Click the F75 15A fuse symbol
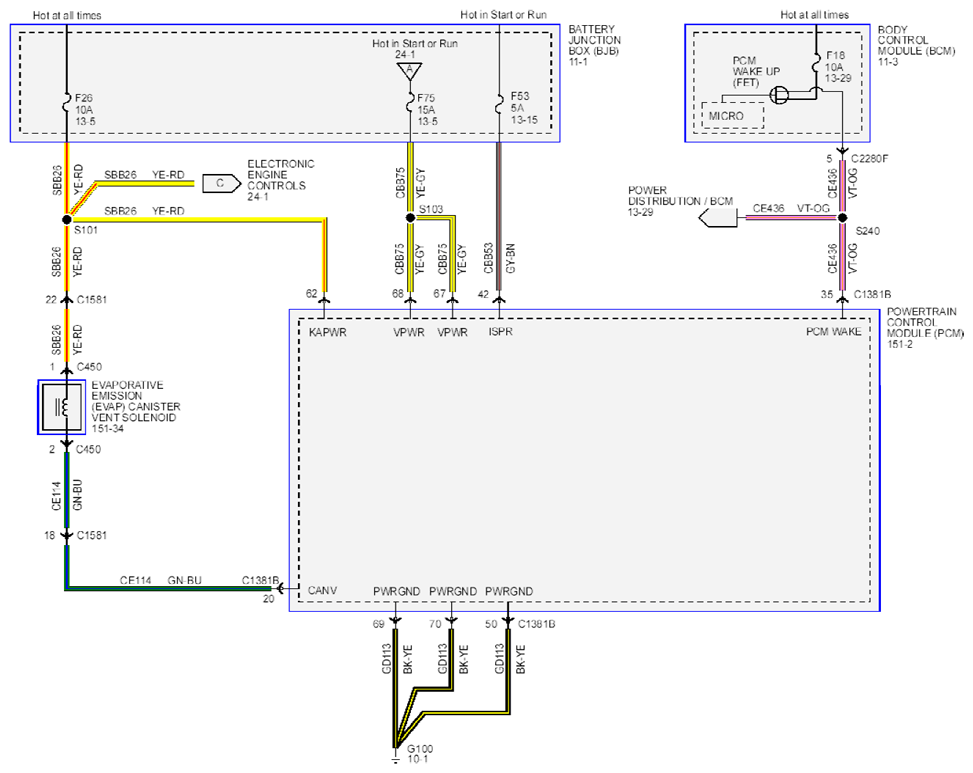 pyautogui.click(x=410, y=102)
